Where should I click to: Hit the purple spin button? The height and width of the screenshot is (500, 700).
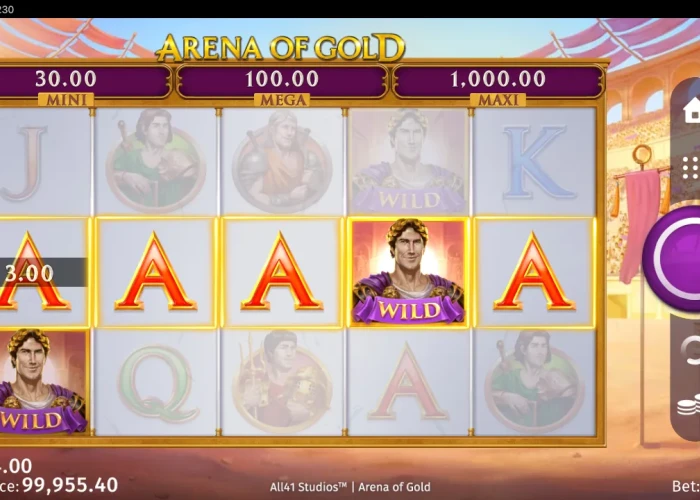pos(672,258)
